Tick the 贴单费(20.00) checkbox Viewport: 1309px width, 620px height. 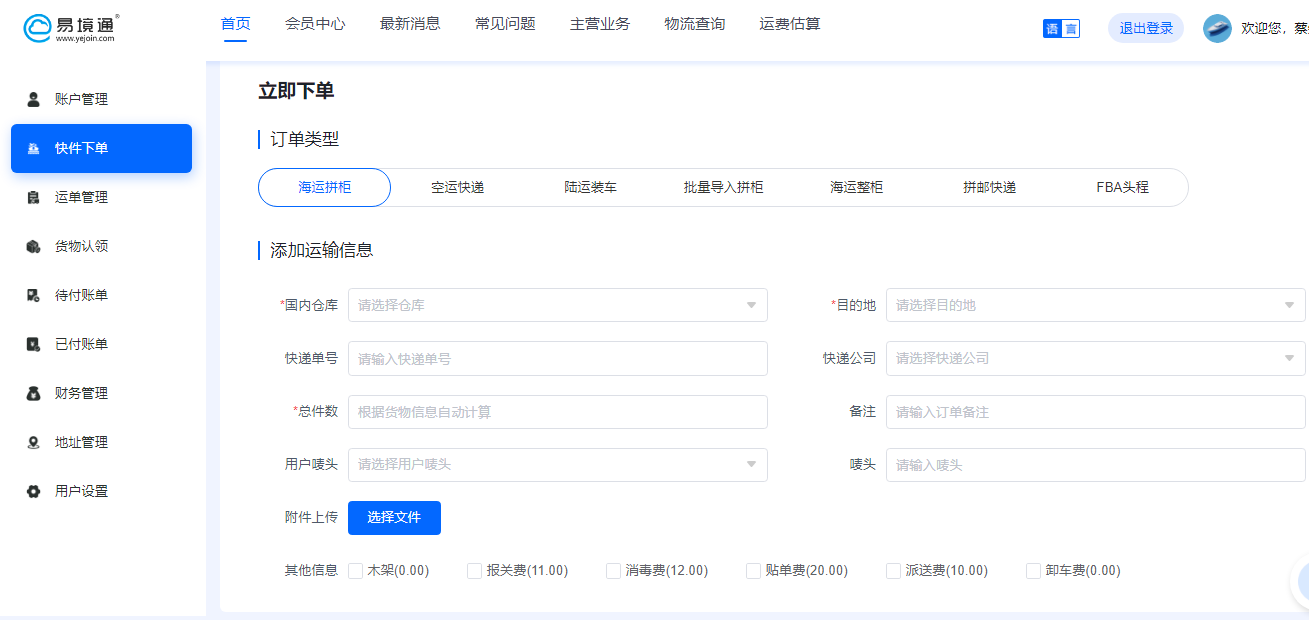coord(754,571)
